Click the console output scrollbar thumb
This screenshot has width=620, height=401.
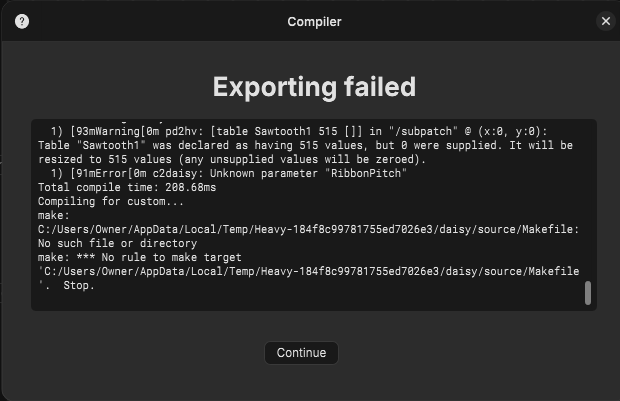coord(588,292)
